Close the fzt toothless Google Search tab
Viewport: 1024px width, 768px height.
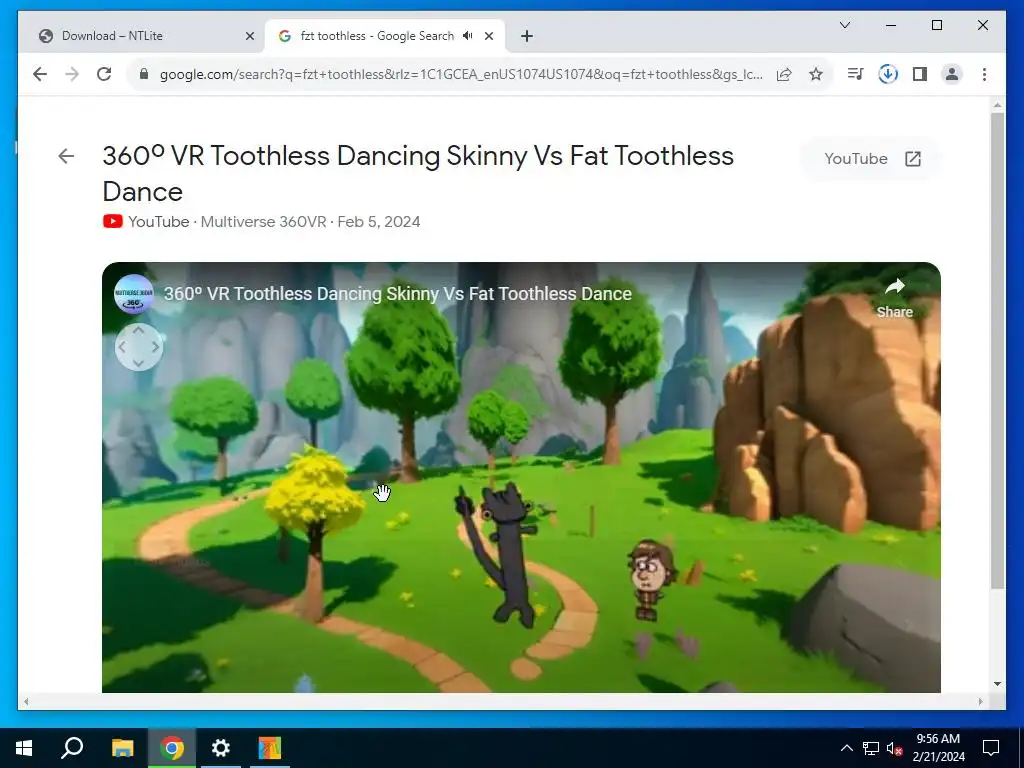(x=488, y=36)
